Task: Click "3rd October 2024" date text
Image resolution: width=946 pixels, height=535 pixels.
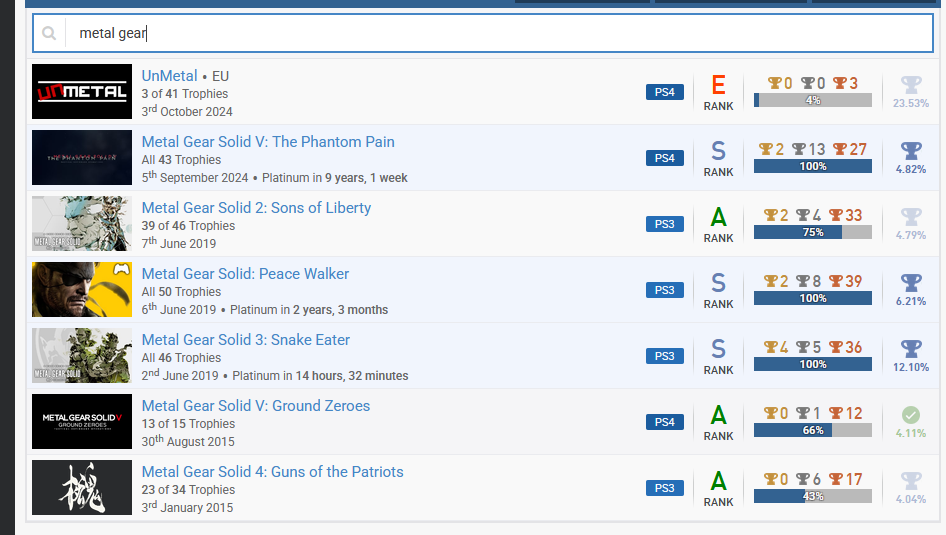Action: [187, 111]
